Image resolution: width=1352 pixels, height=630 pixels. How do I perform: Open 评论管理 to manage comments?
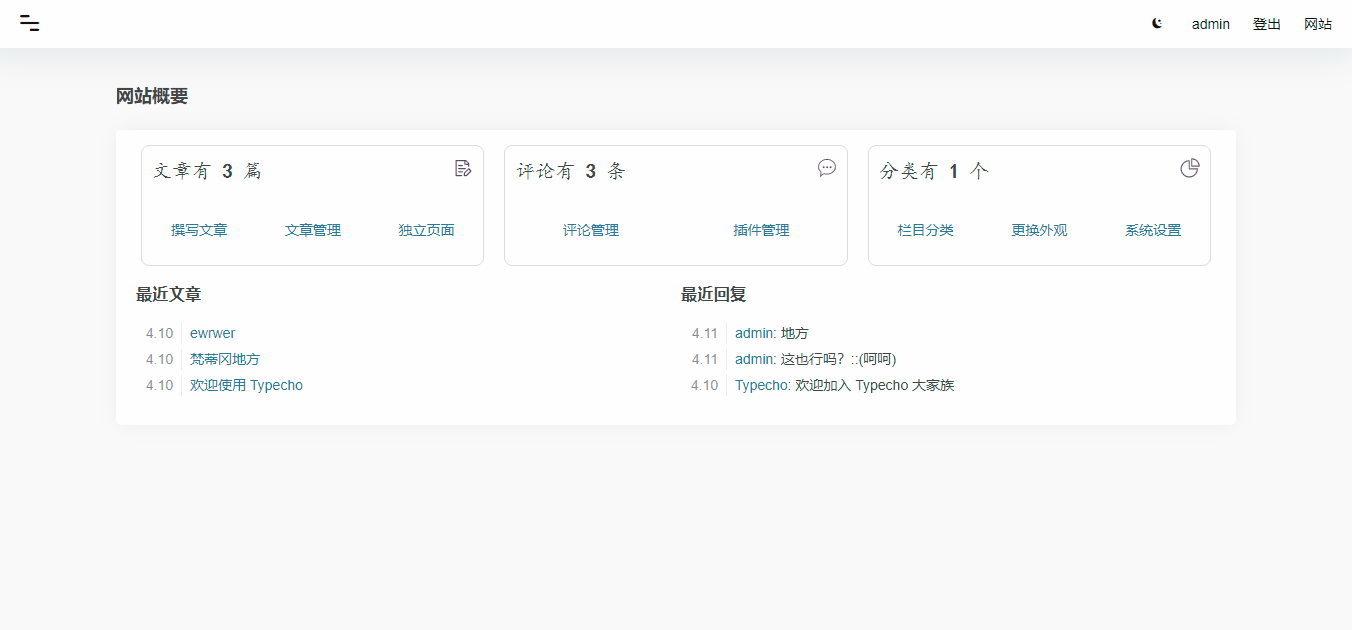pos(593,230)
